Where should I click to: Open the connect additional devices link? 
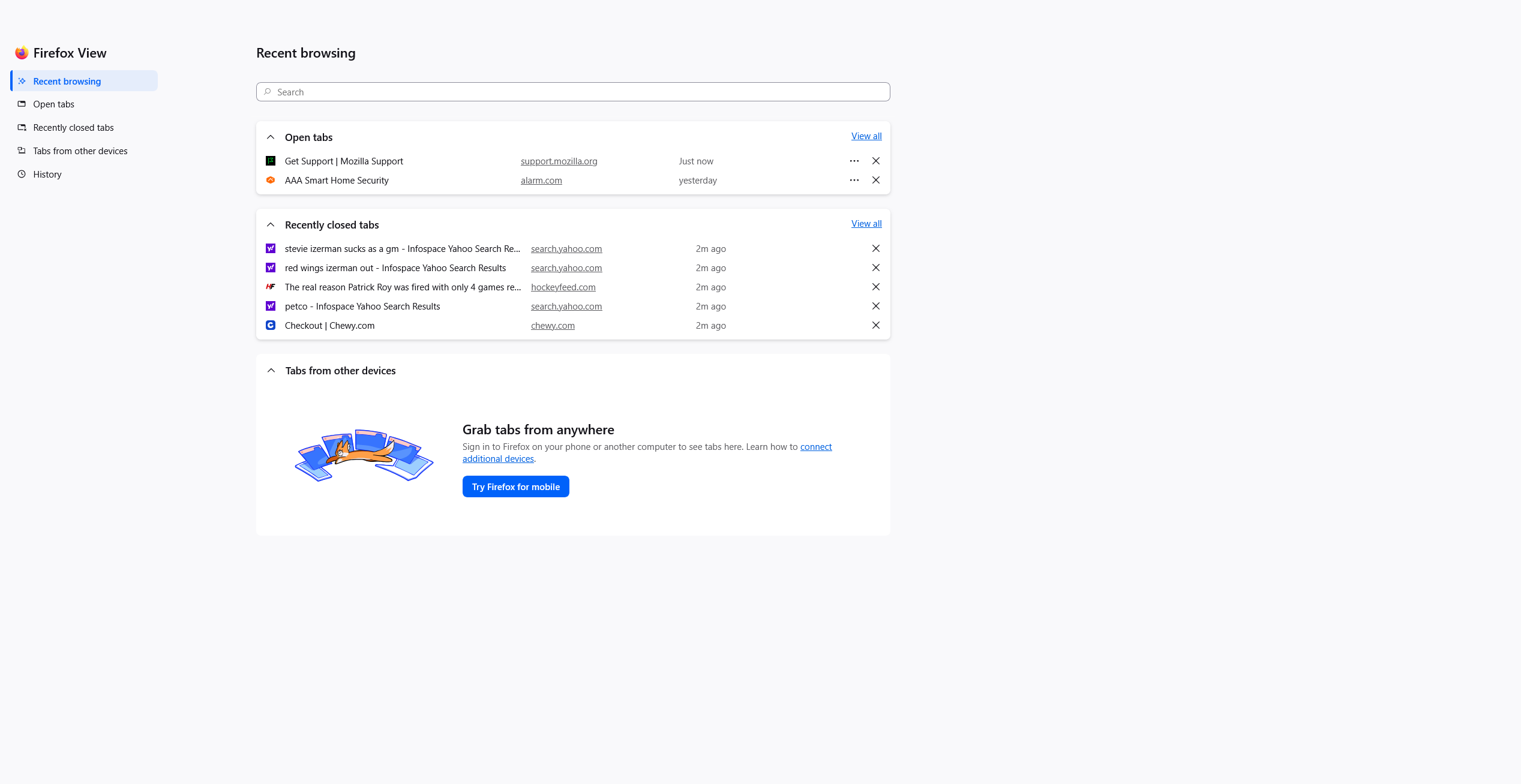click(815, 447)
